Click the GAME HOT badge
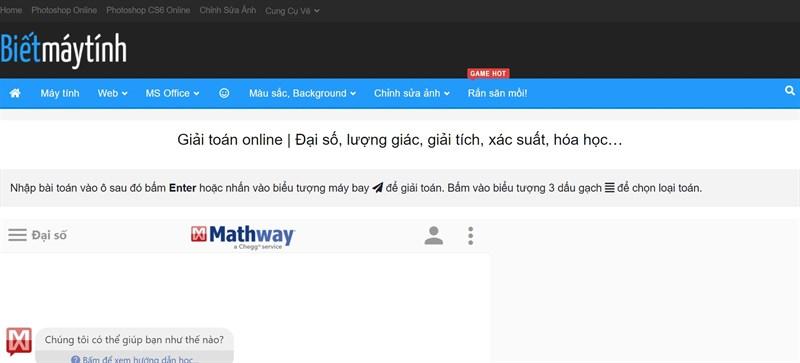 488,74
